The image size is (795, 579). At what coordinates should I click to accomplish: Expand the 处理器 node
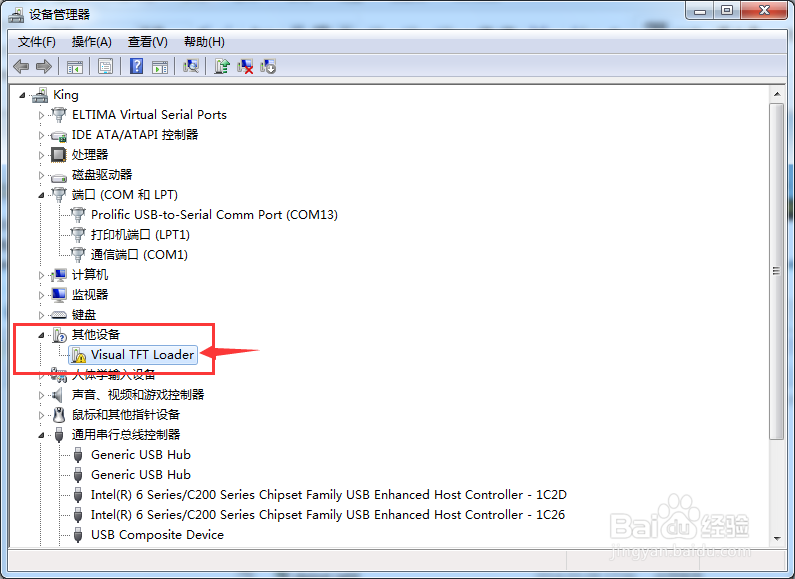click(41, 155)
